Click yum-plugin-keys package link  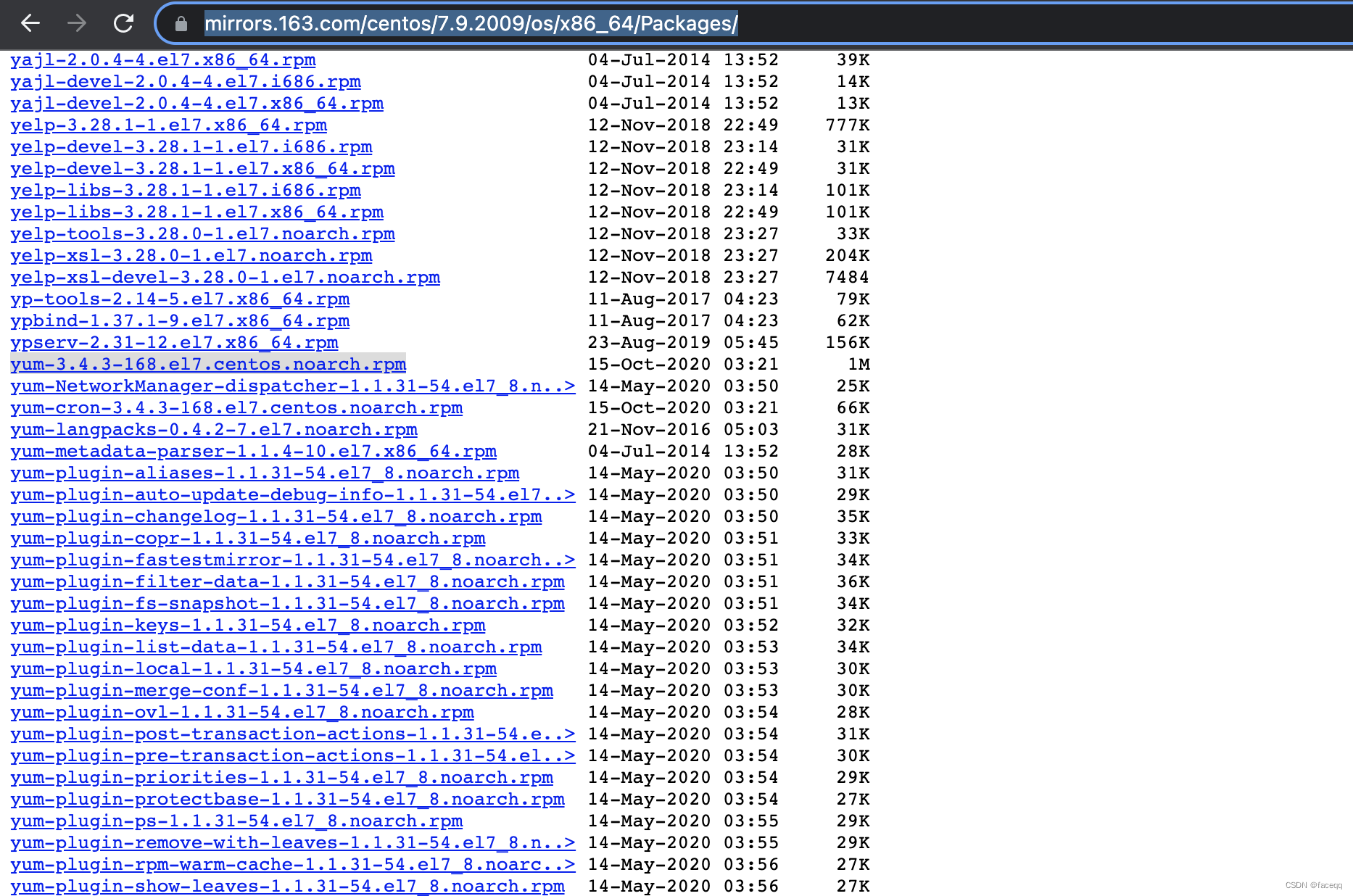point(248,626)
